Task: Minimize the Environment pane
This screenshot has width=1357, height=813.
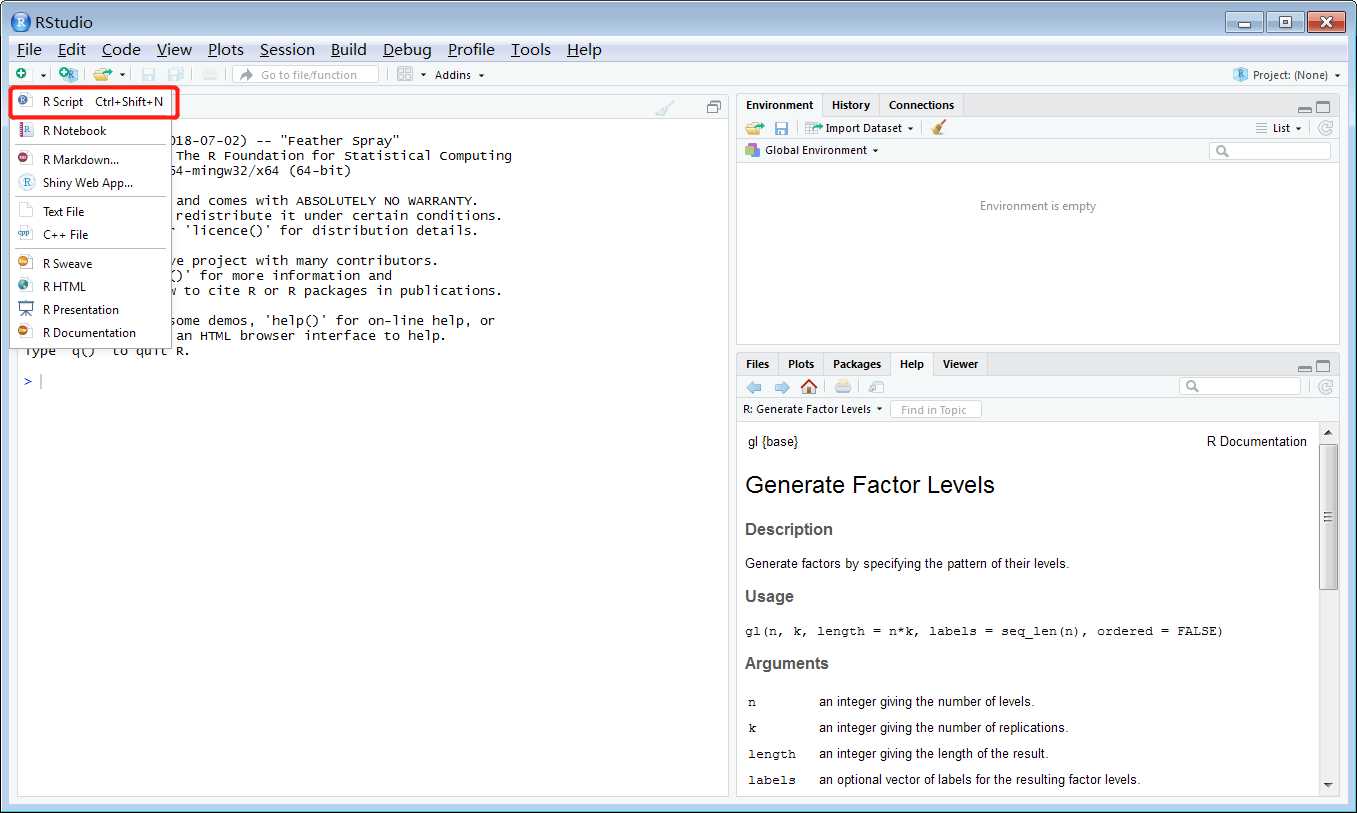Action: 1304,108
